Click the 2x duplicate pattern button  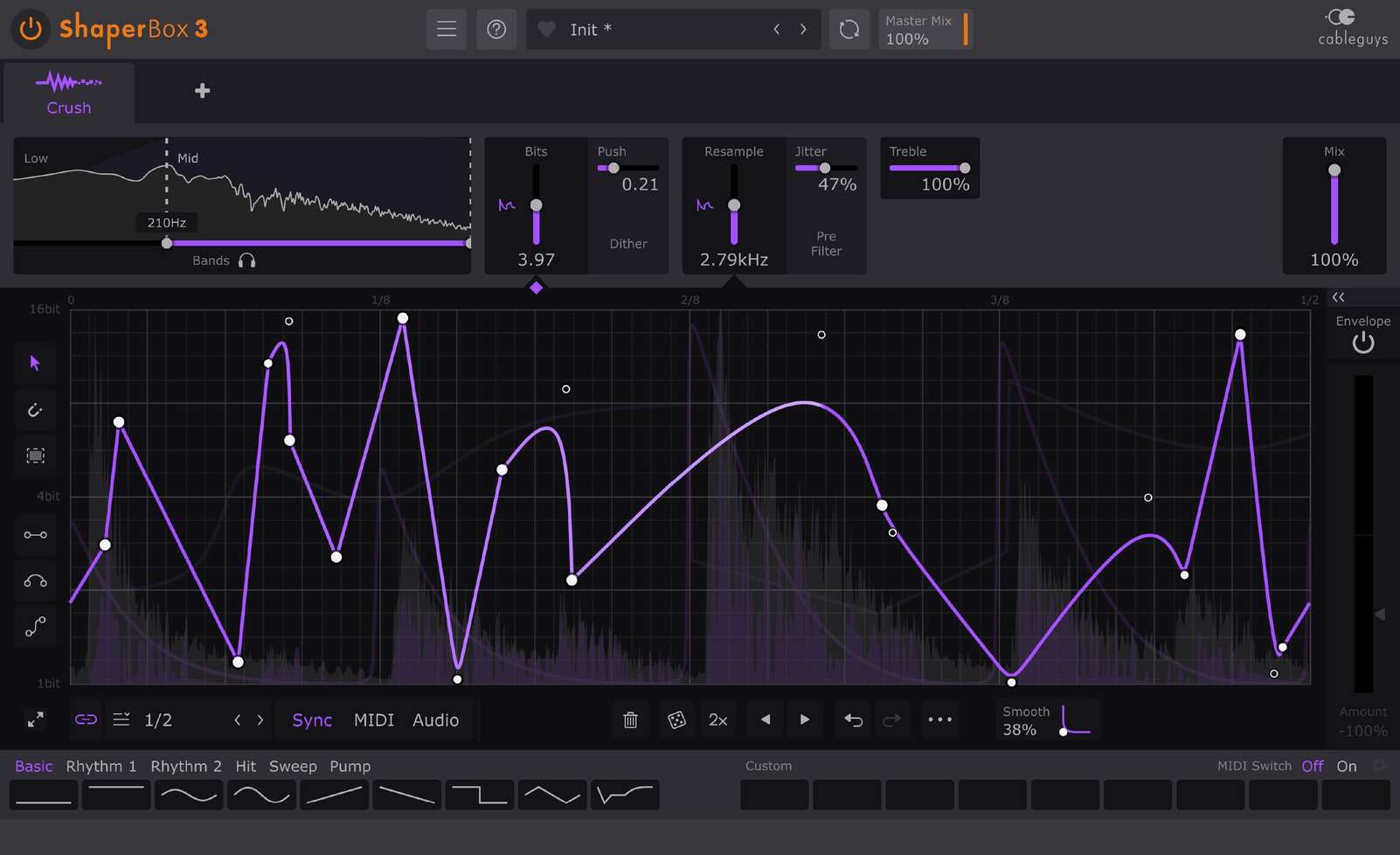tap(717, 719)
